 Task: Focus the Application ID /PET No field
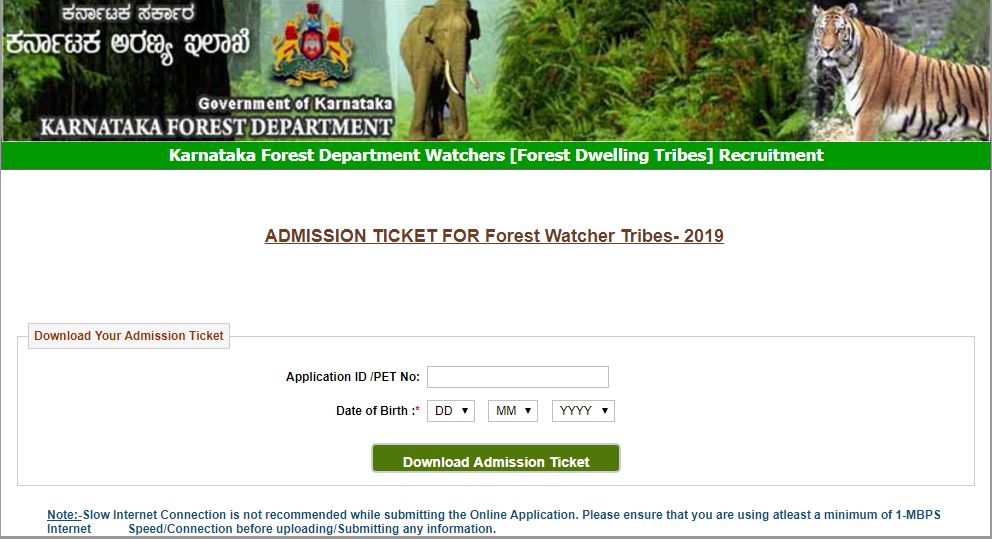coord(518,377)
